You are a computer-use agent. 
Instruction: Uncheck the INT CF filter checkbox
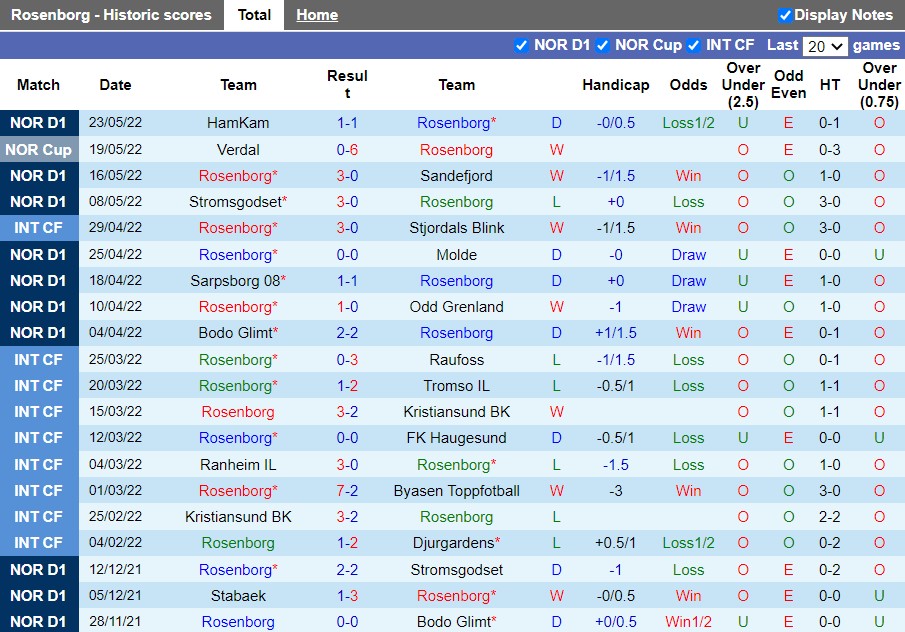coord(694,46)
